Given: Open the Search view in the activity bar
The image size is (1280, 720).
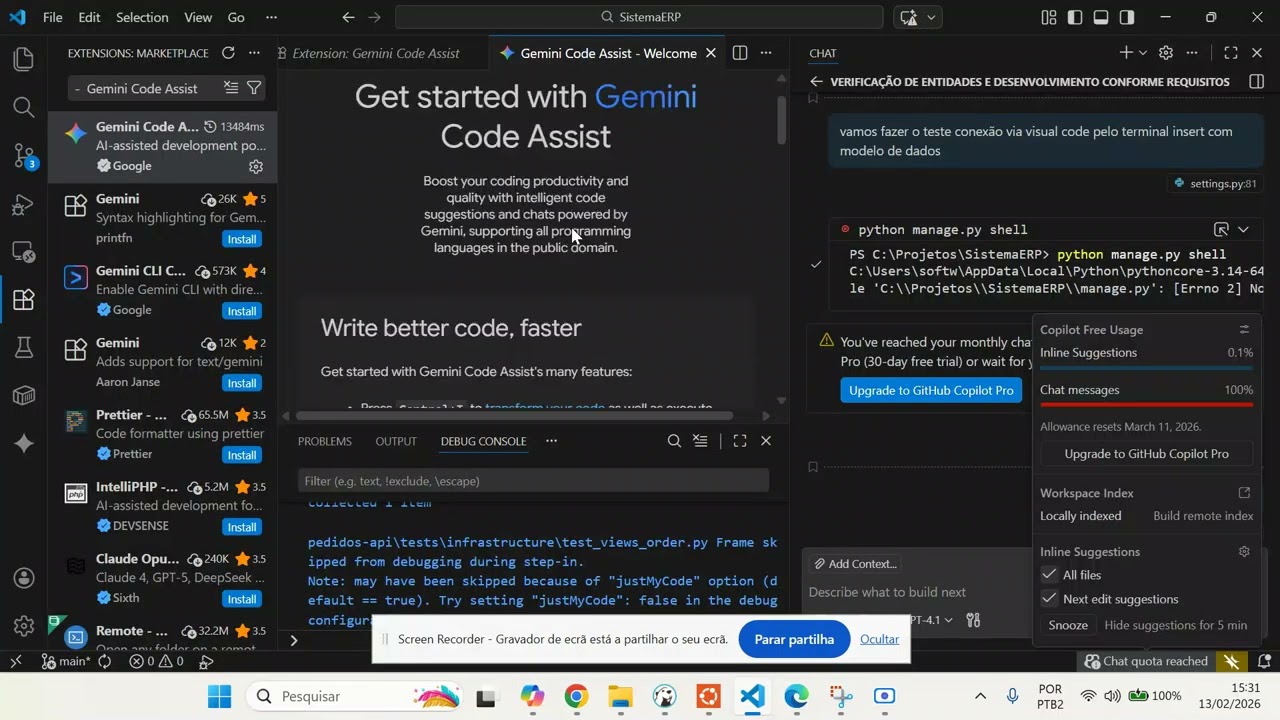Looking at the screenshot, I should tap(23, 107).
